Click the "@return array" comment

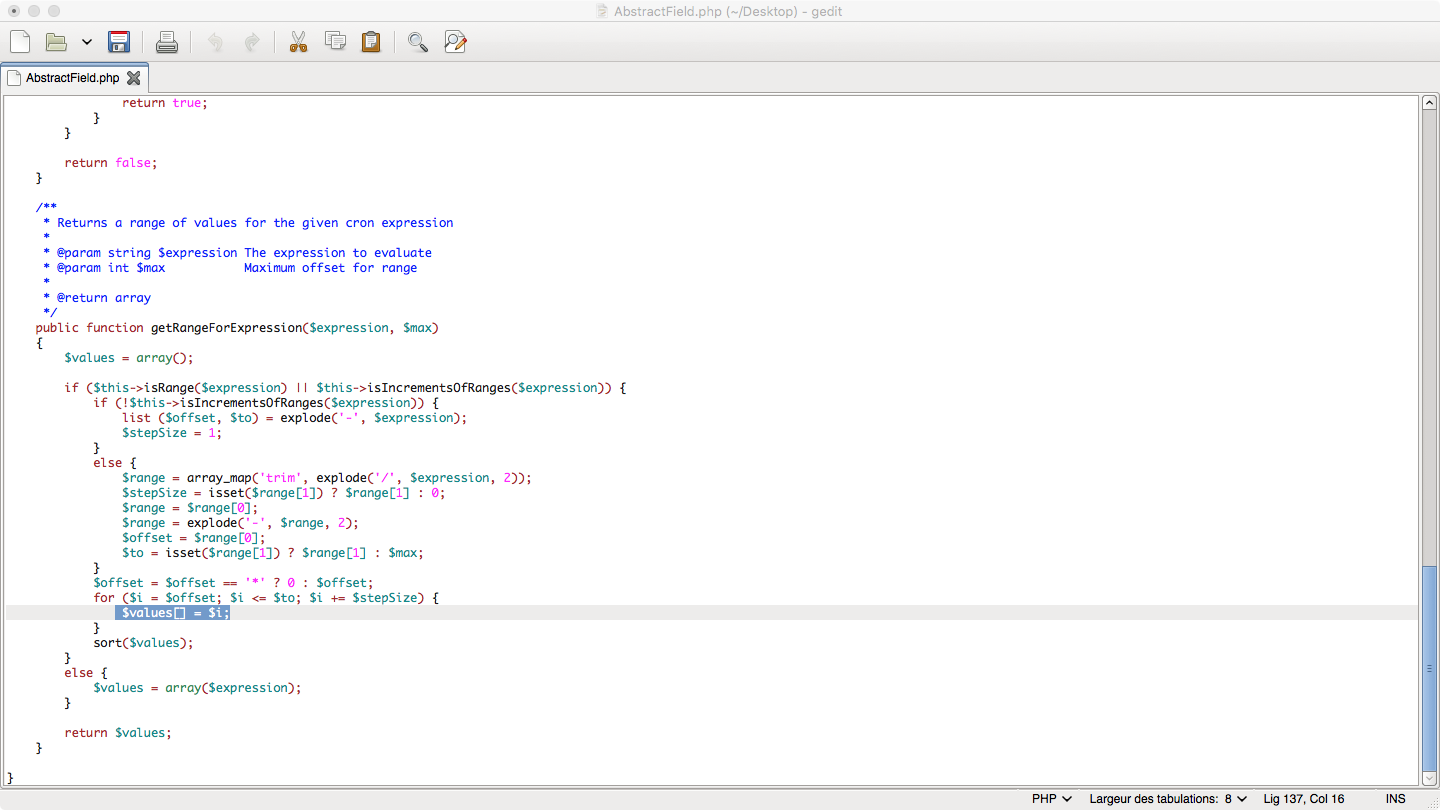tap(104, 298)
